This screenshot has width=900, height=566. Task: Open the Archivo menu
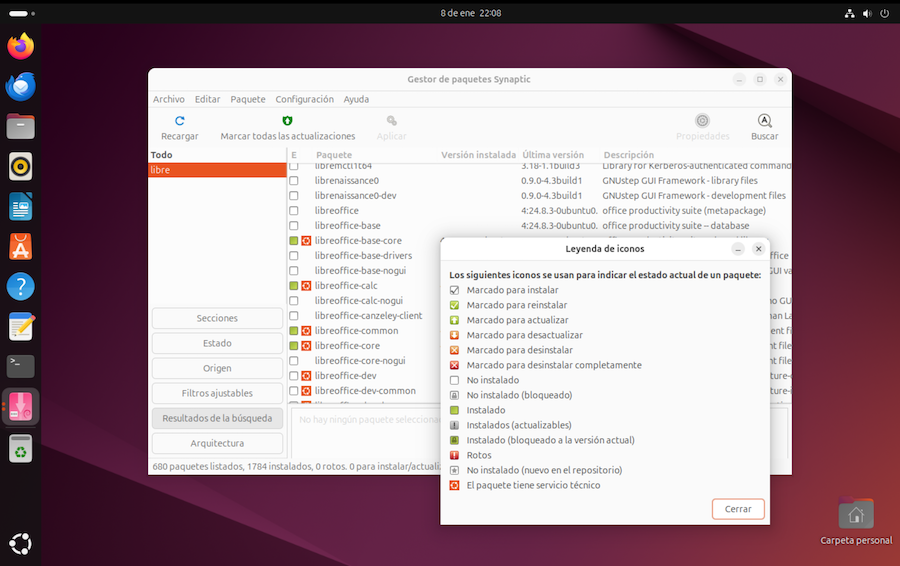coord(168,99)
